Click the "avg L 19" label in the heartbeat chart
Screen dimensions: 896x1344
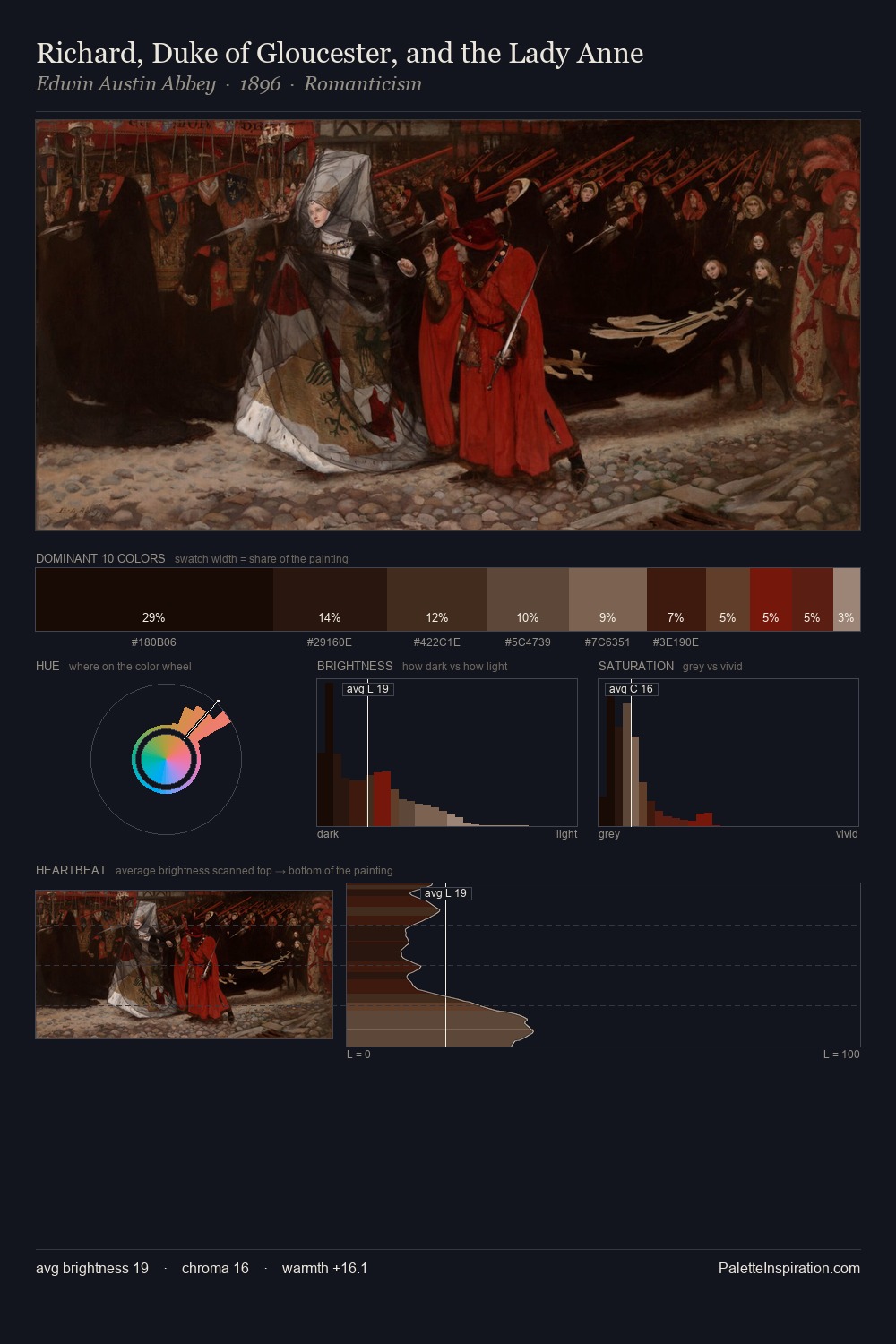pyautogui.click(x=445, y=893)
